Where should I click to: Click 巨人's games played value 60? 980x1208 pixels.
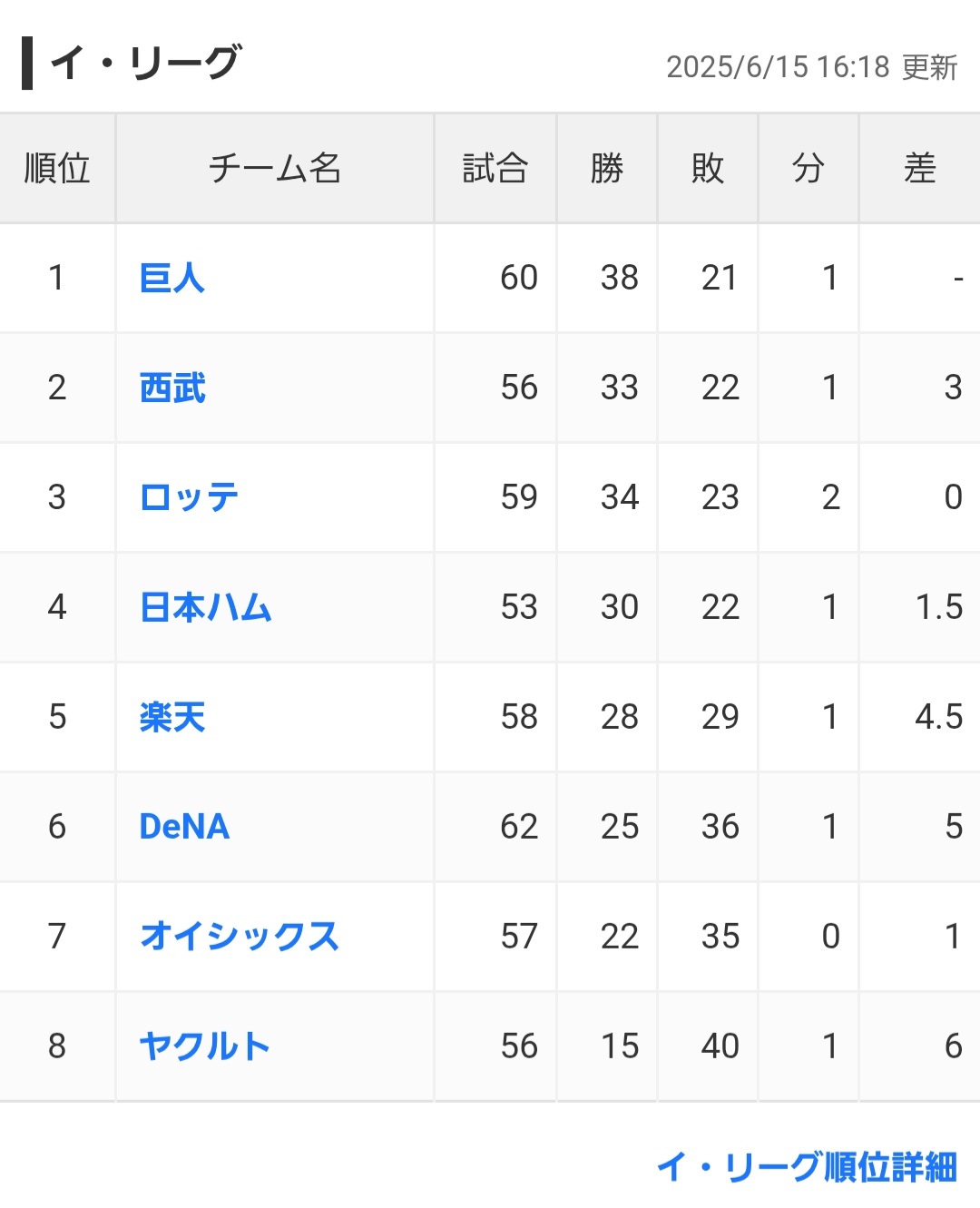pyautogui.click(x=519, y=278)
